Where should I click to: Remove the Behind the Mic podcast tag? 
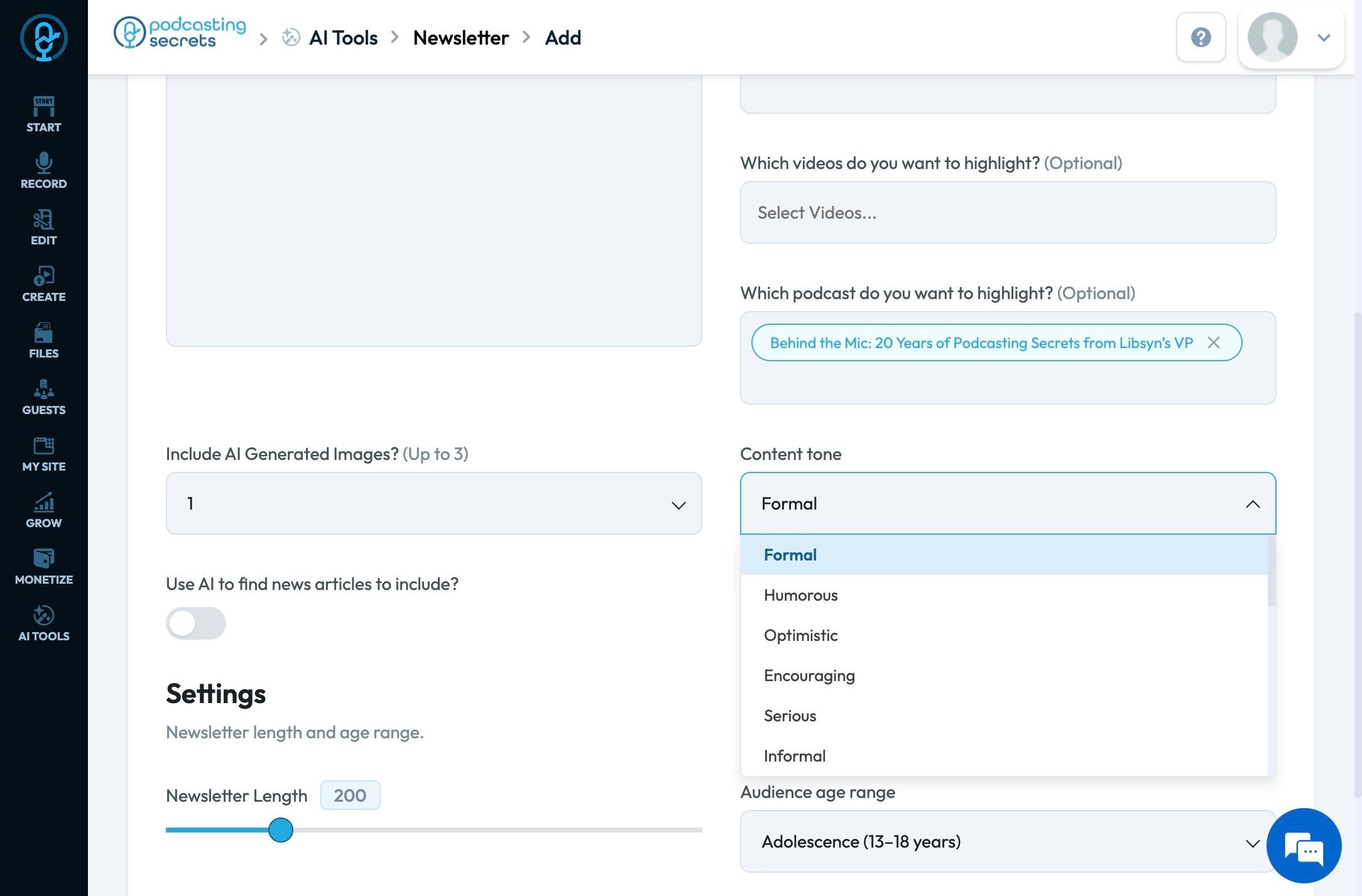tap(1213, 342)
